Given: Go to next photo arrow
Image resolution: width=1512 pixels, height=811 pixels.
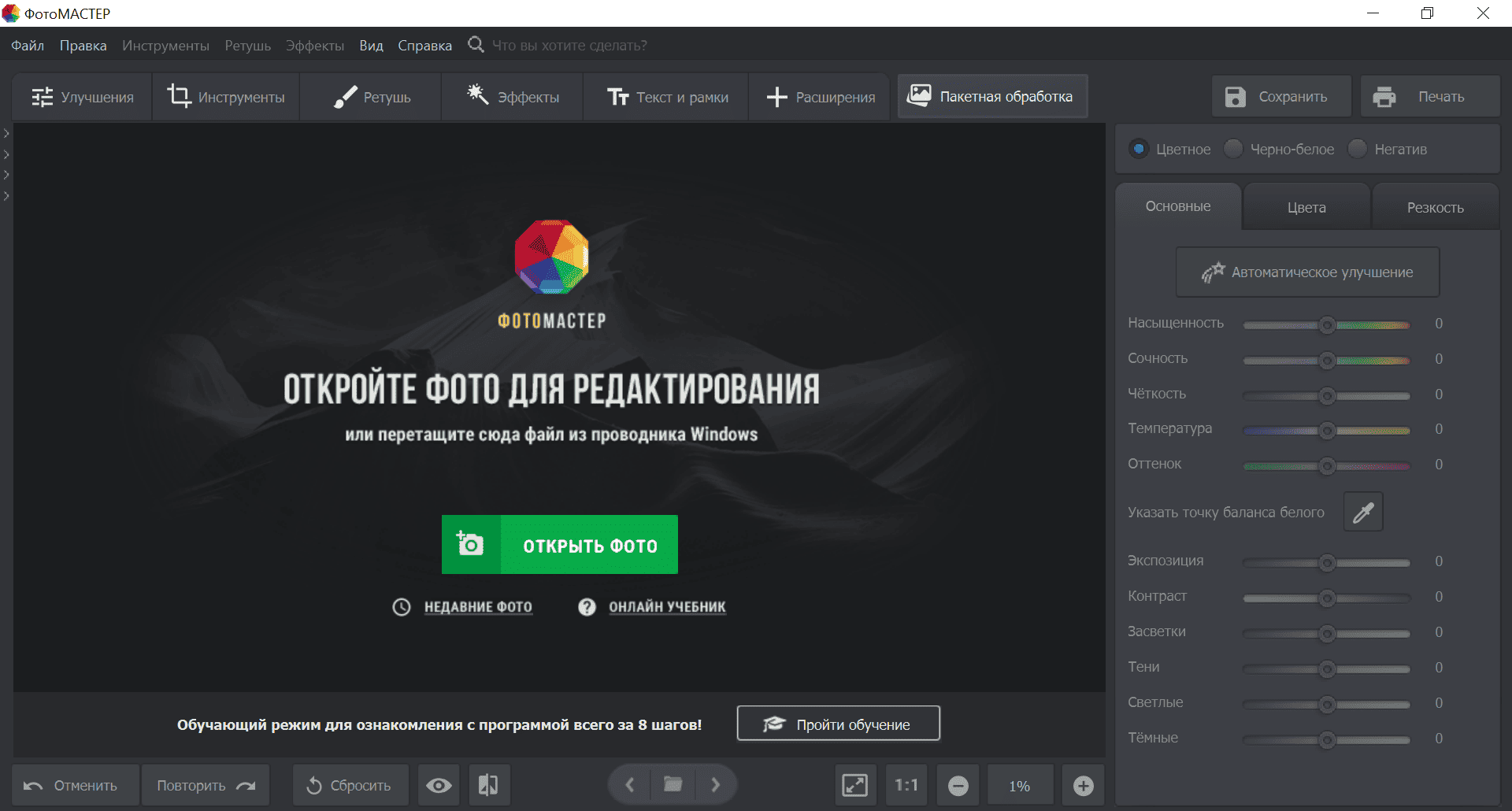Looking at the screenshot, I should (716, 784).
